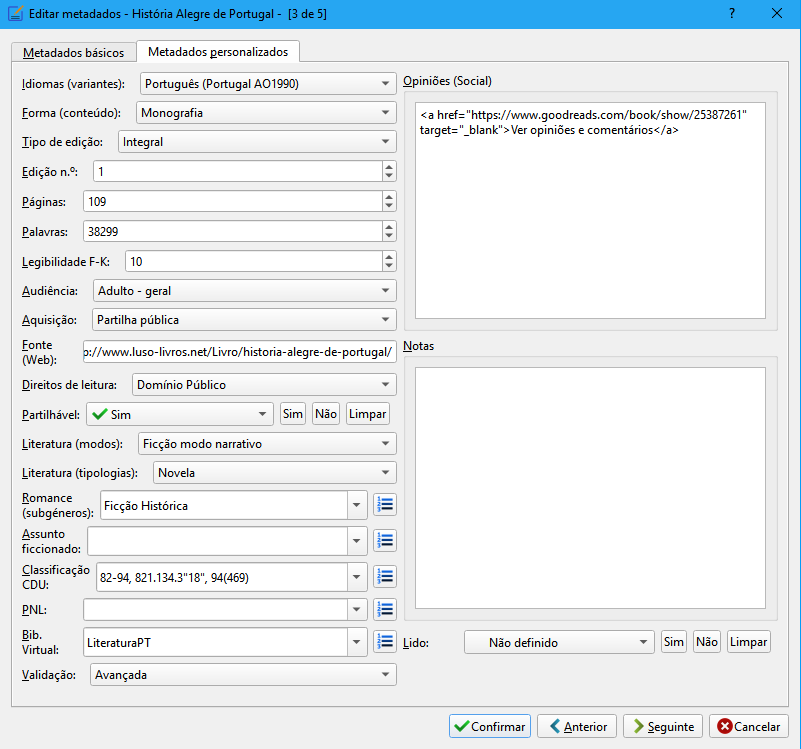This screenshot has height=749, width=801.
Task: Expand the Bib. Virtual combo arrow
Action: pyautogui.click(x=357, y=642)
